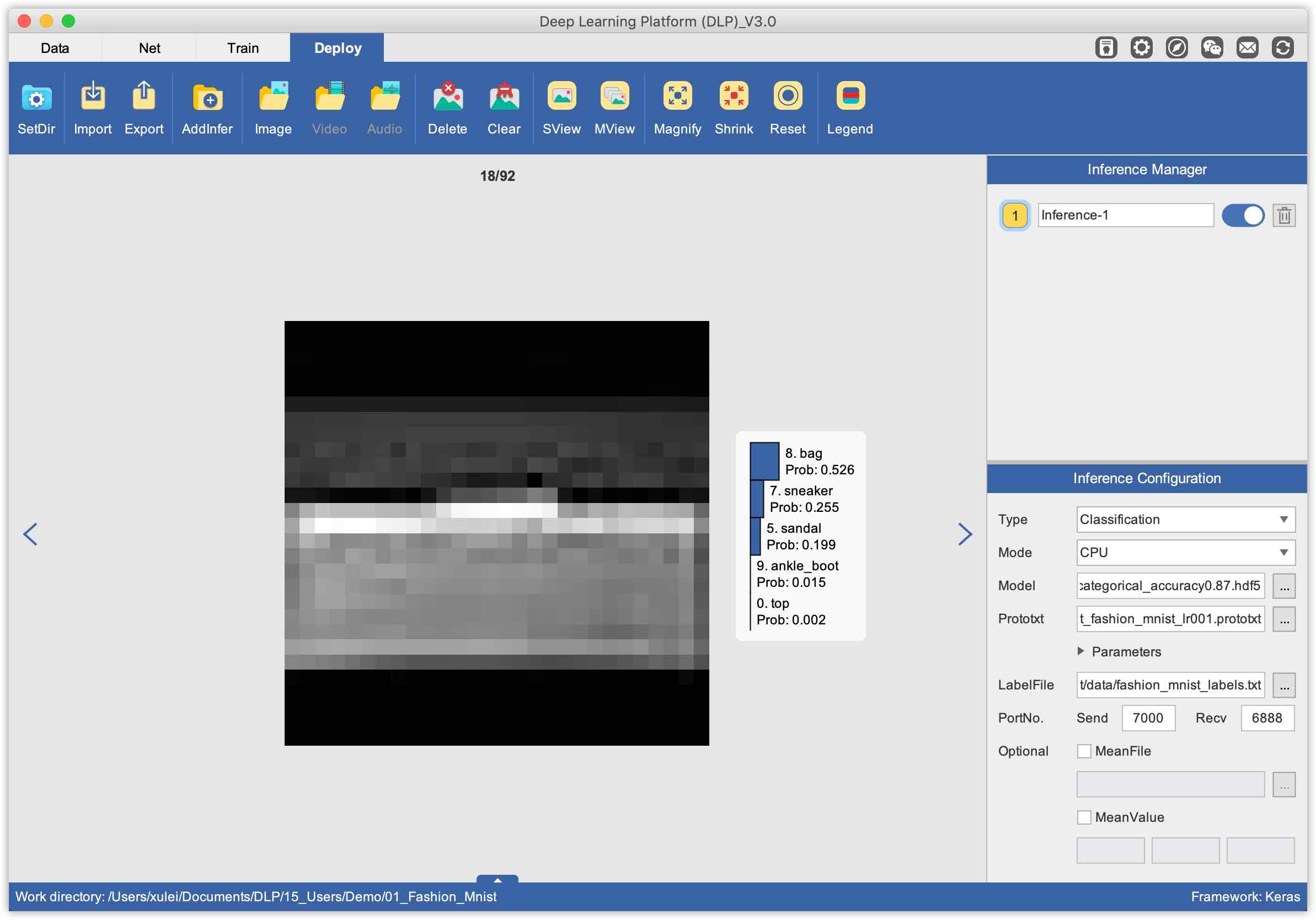Enable the MeanFile checkbox

coord(1084,751)
